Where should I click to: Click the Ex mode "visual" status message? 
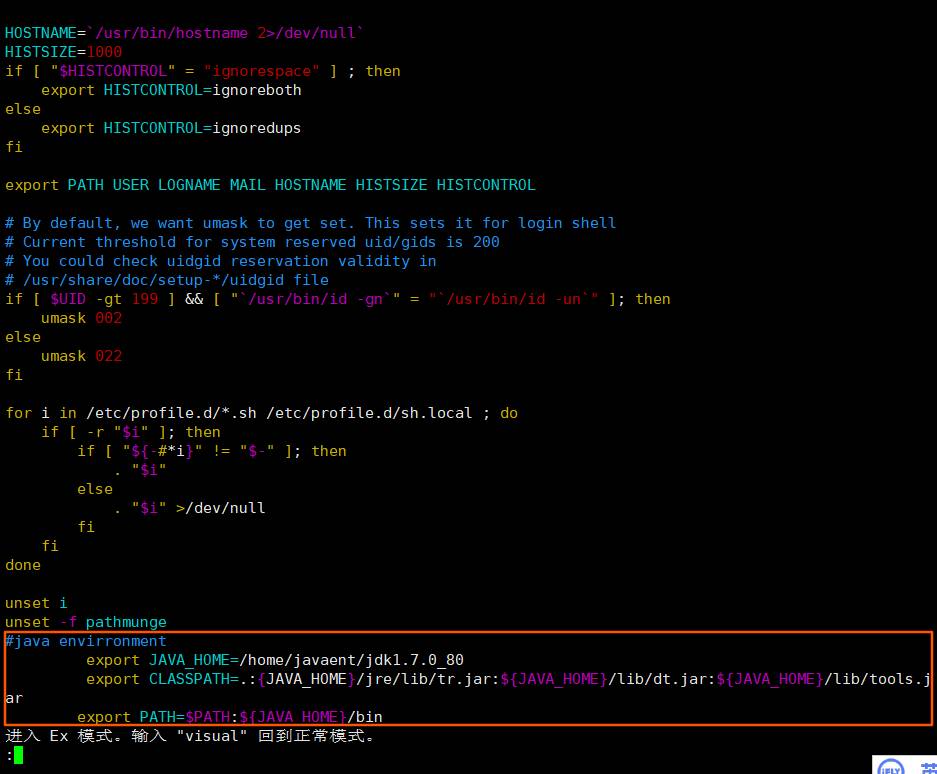point(190,736)
